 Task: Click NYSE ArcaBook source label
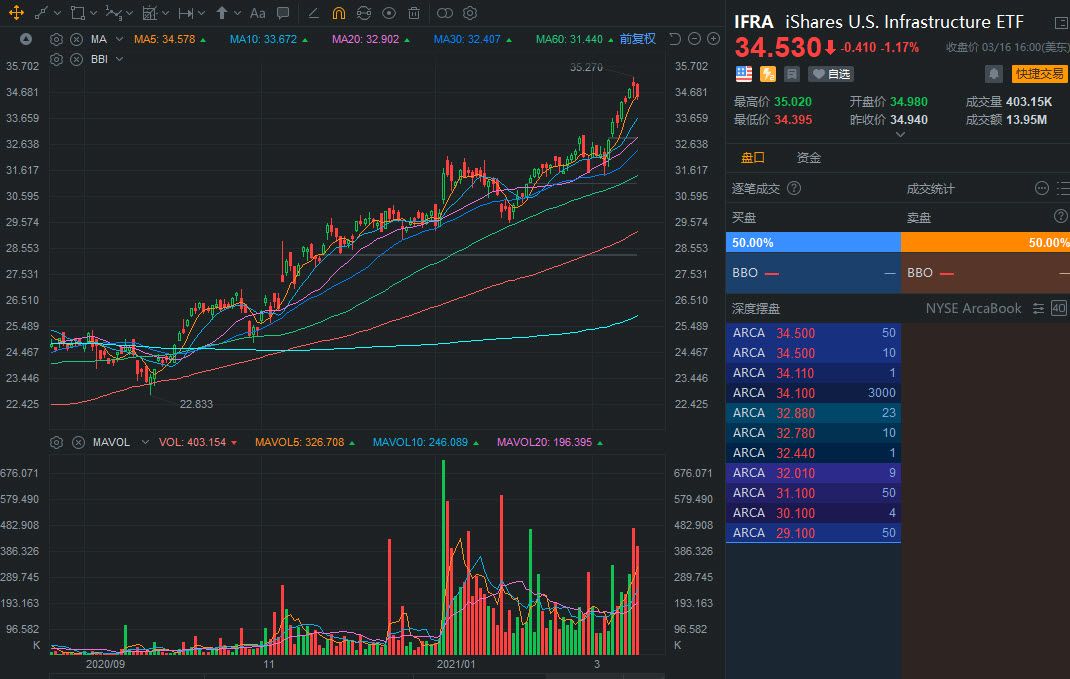click(973, 308)
